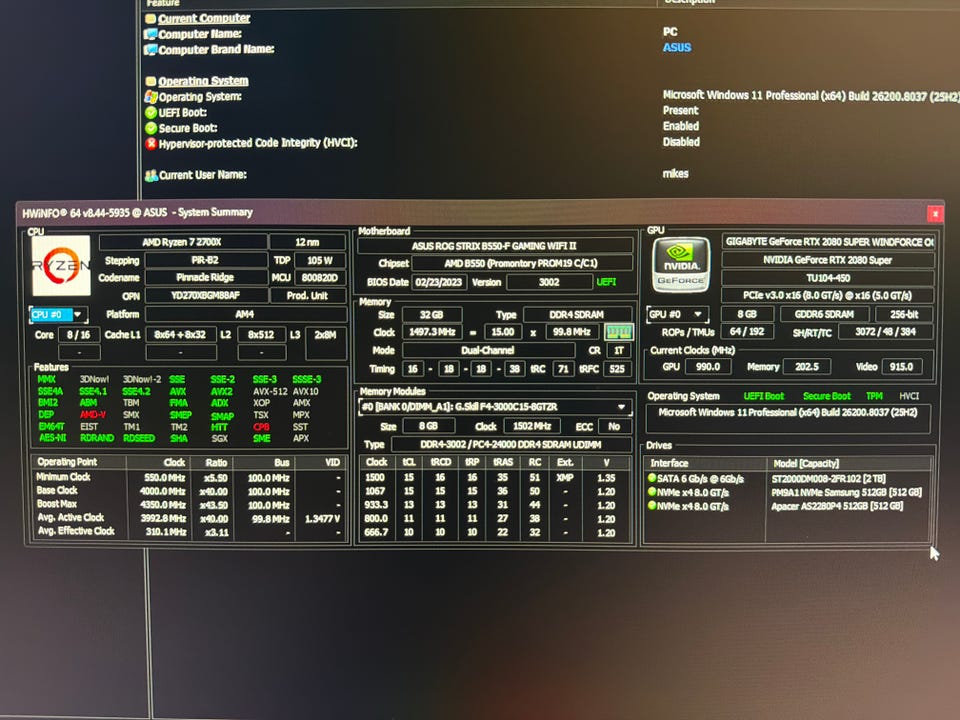
Task: Click the NVIDIA GeForce logo image
Action: (681, 264)
